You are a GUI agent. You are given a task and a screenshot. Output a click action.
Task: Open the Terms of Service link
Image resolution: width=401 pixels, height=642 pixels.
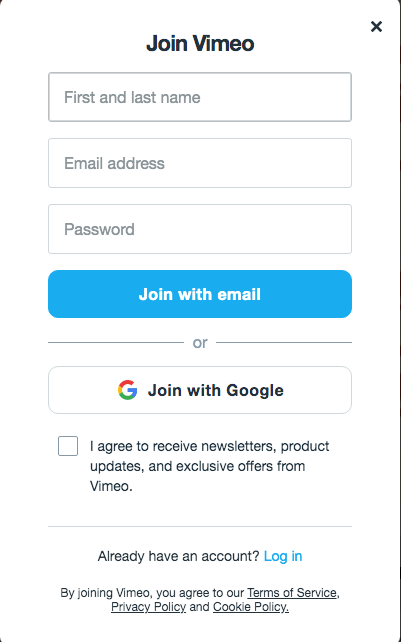pyautogui.click(x=292, y=593)
